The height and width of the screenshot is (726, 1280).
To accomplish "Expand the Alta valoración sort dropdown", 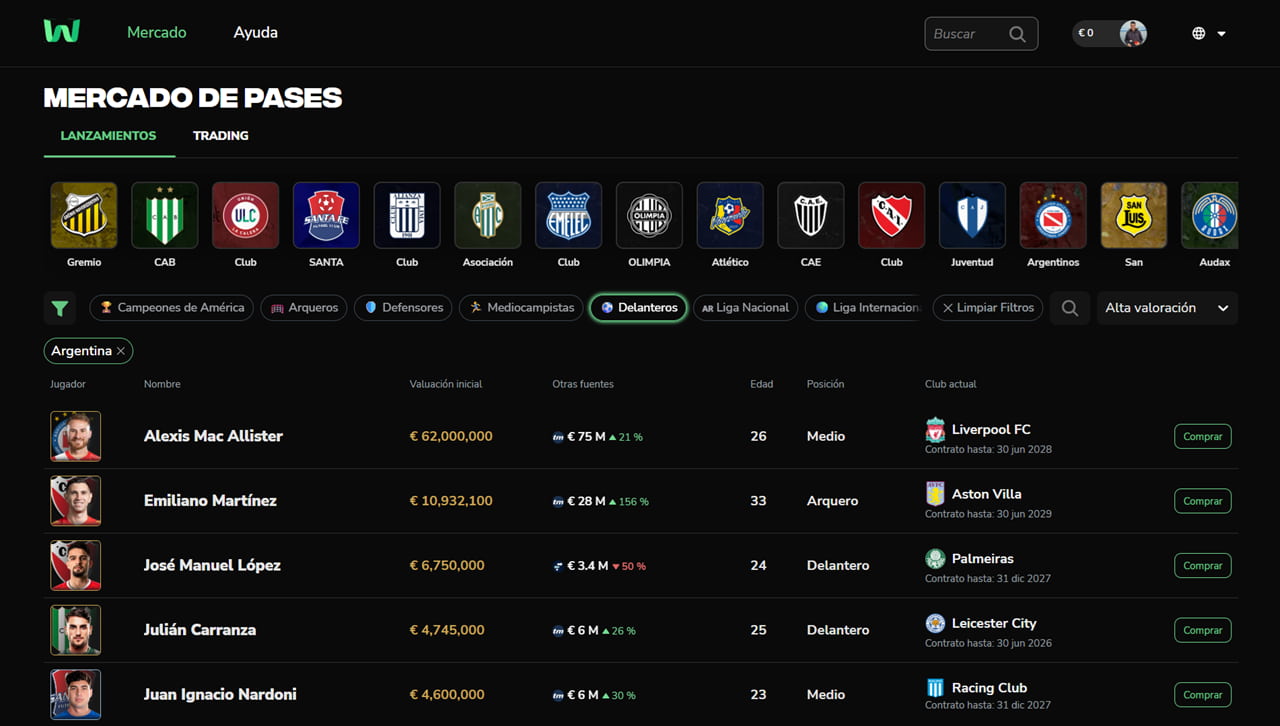I will coord(1166,308).
